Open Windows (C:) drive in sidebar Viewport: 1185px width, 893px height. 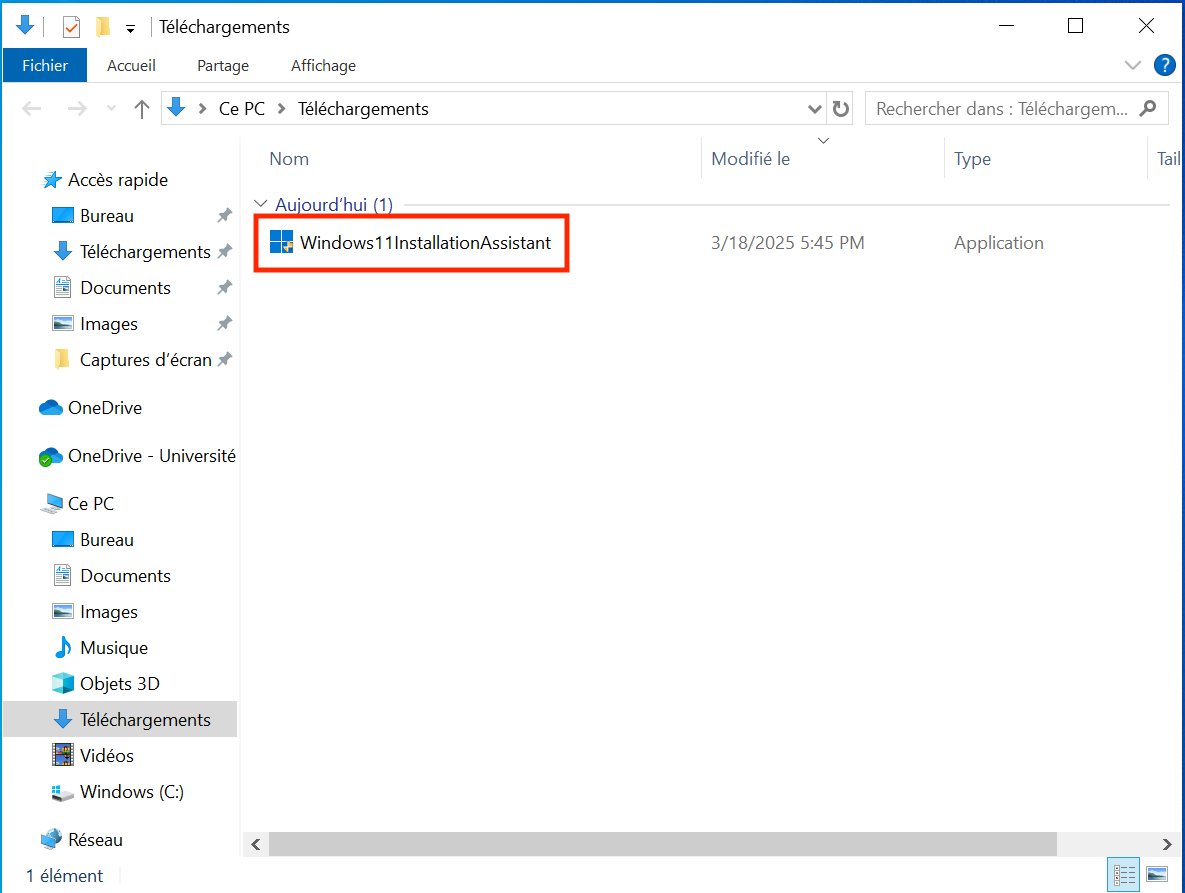pos(131,792)
